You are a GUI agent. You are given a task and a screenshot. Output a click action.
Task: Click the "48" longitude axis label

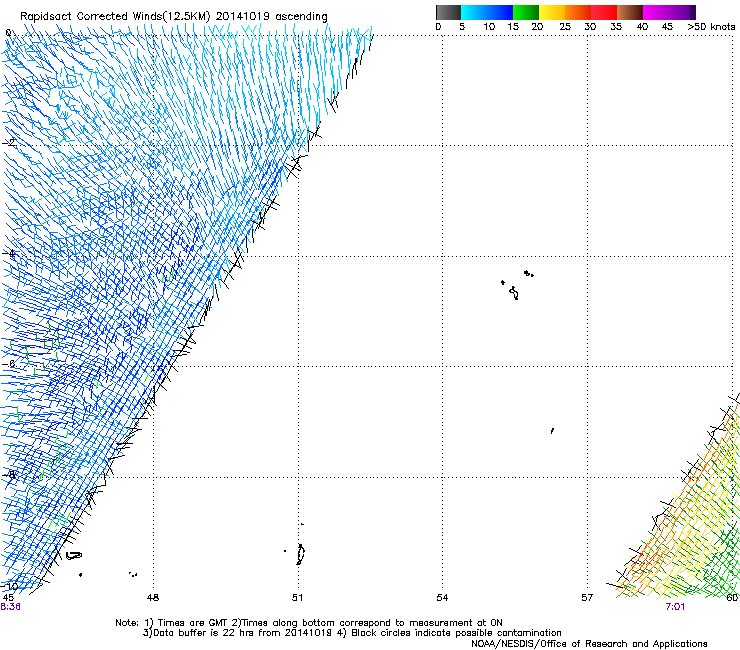(153, 598)
